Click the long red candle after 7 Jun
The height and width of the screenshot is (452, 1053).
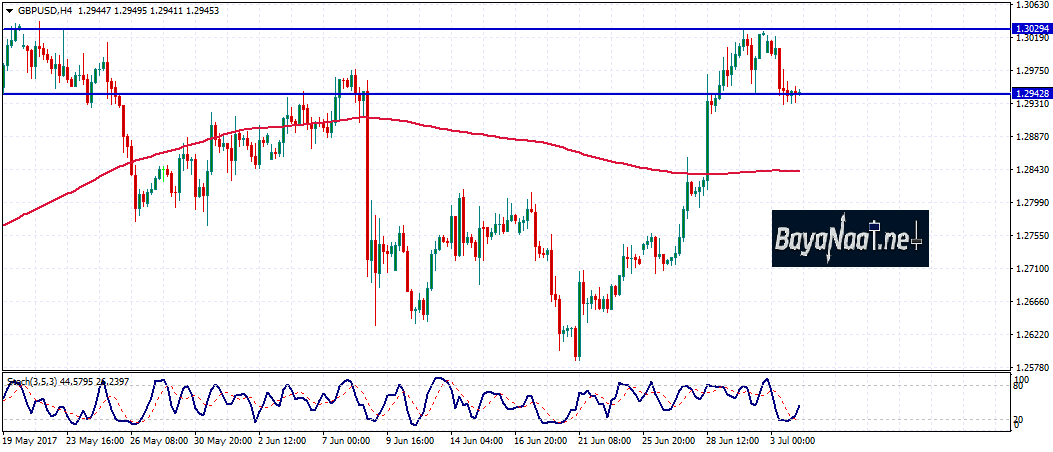367,180
